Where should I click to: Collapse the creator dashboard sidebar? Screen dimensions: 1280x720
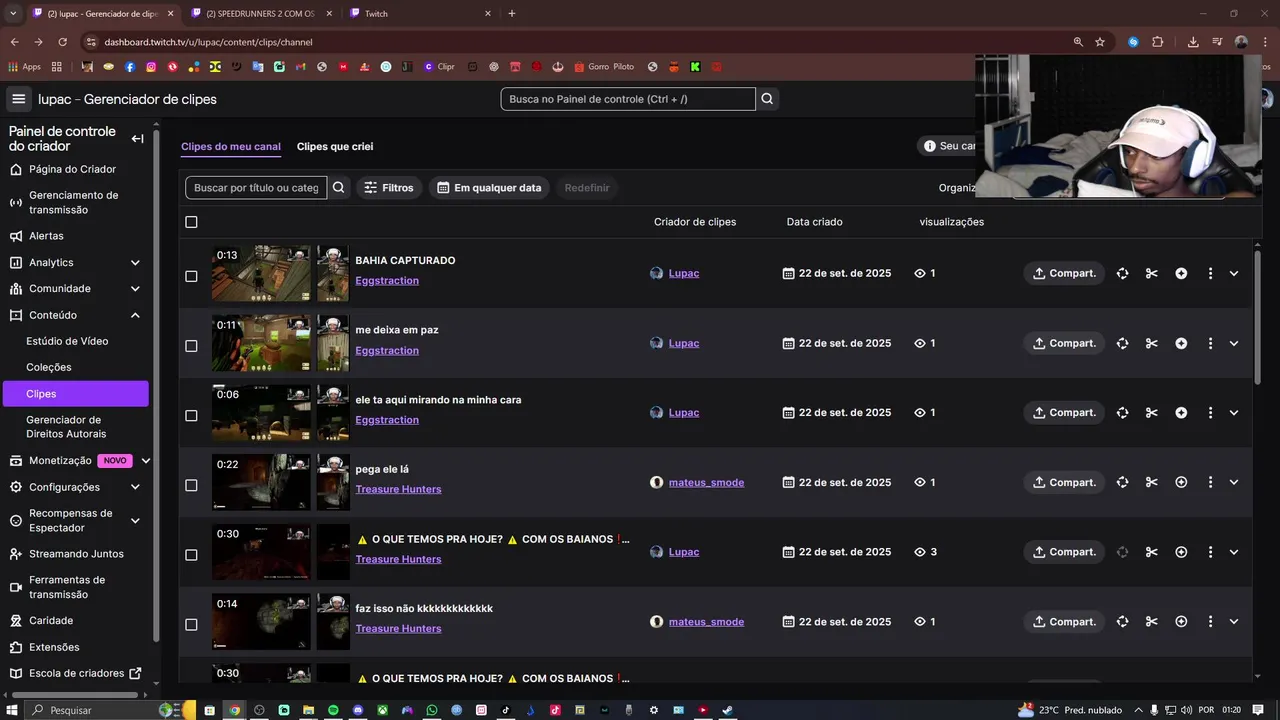137,139
